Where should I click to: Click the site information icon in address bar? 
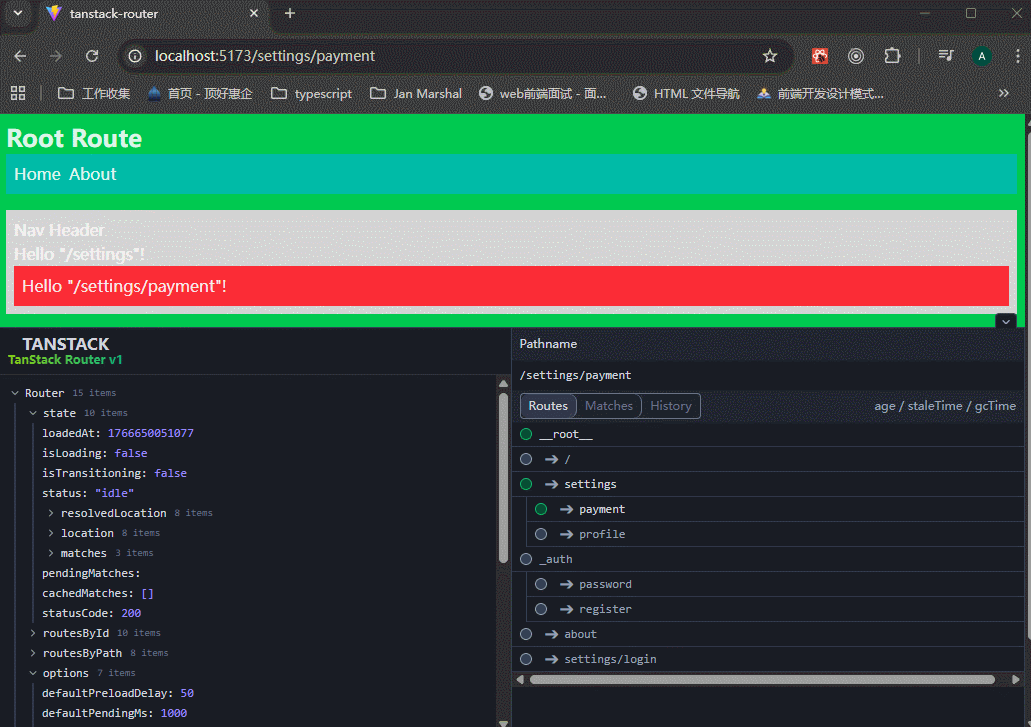(x=135, y=56)
